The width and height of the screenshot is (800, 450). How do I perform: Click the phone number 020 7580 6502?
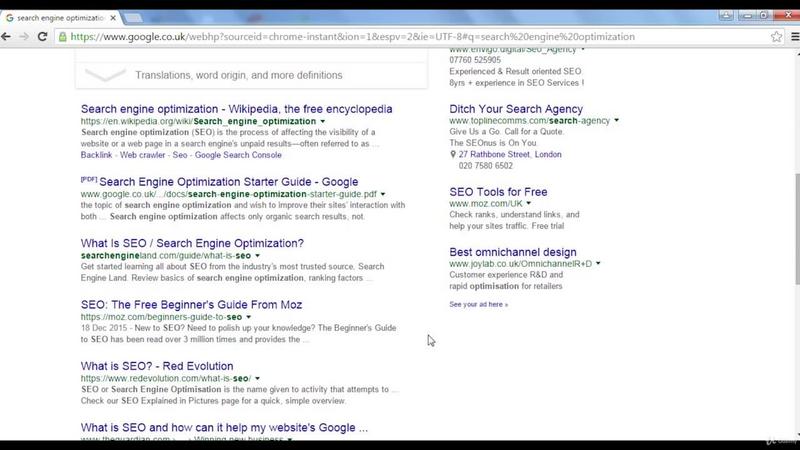[486, 166]
